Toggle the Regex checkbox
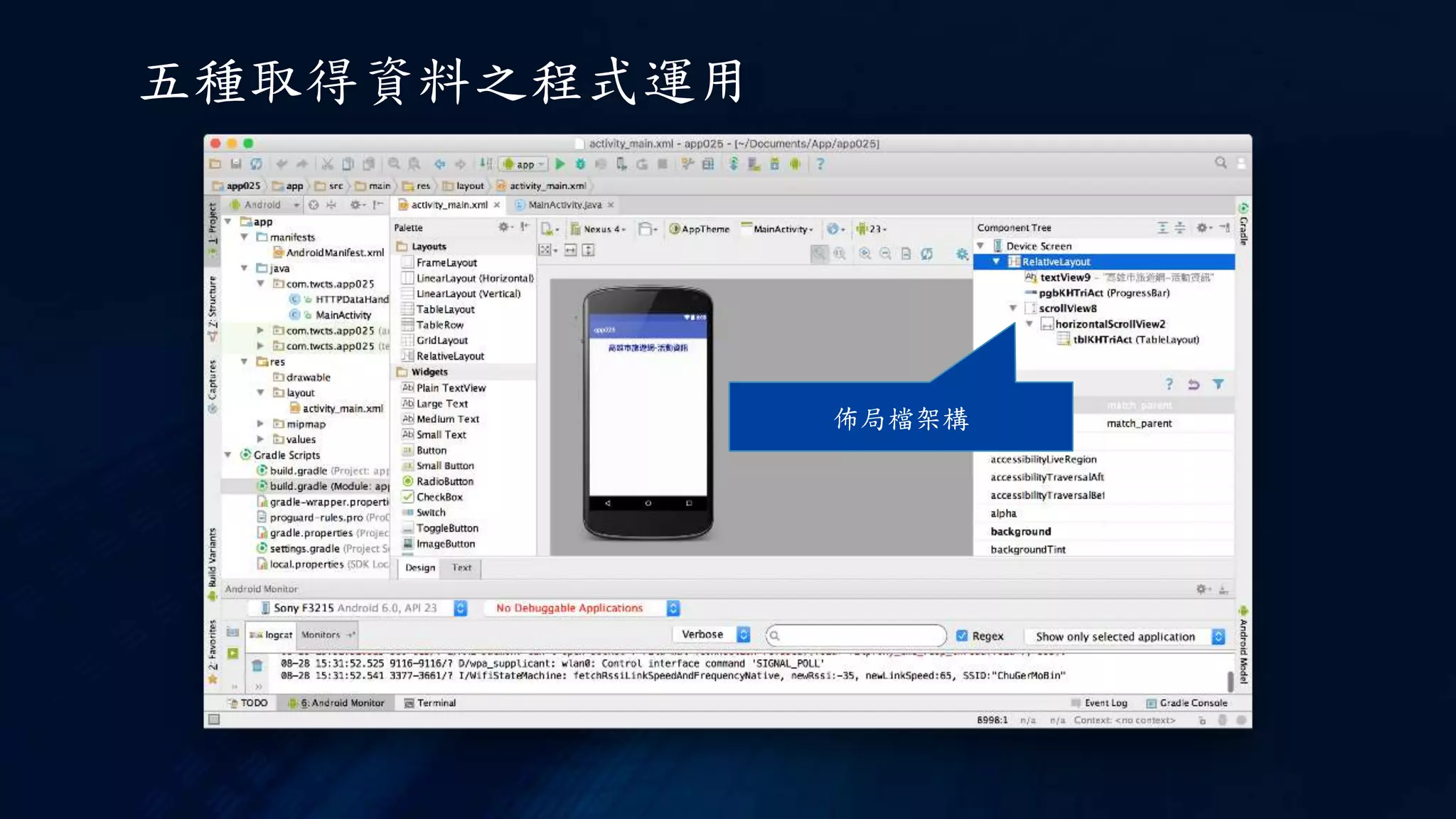Image resolution: width=1456 pixels, height=819 pixels. (962, 636)
